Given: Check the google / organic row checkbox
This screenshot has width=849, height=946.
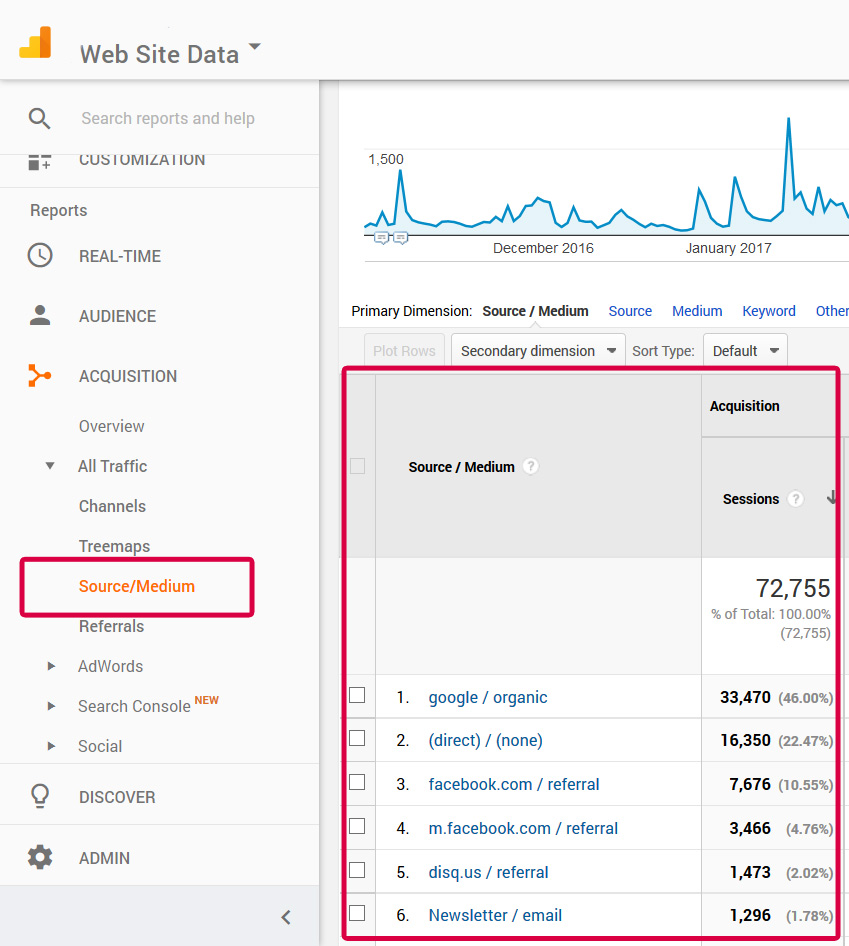Looking at the screenshot, I should click(x=357, y=696).
